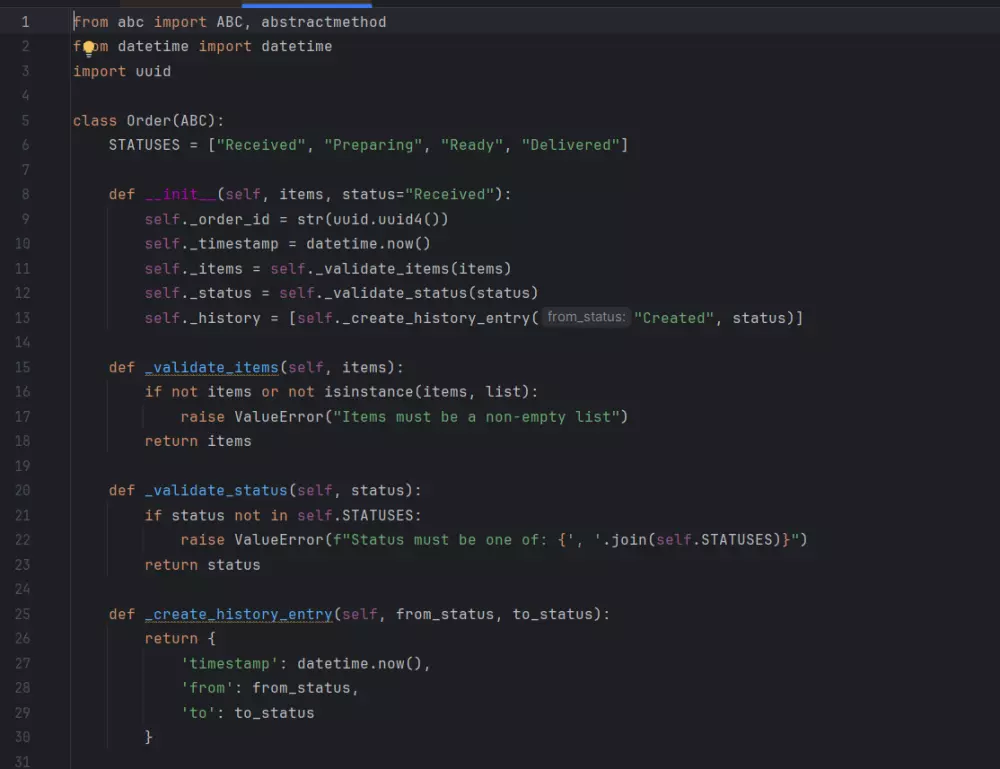Click the 'from_status:' inlay parameter hint
The width and height of the screenshot is (1000, 769).
(x=586, y=317)
